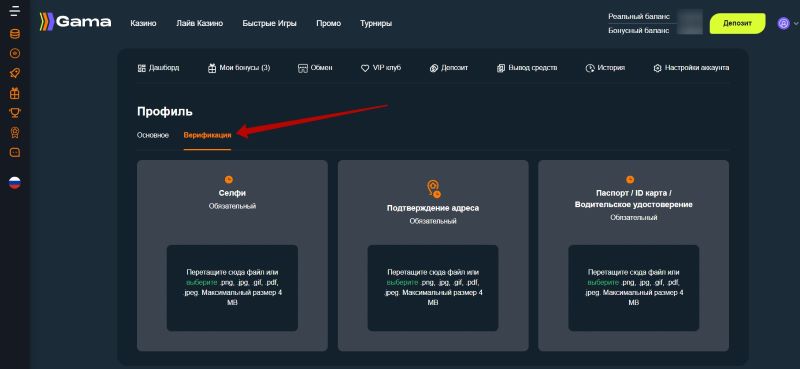The width and height of the screenshot is (800, 369).
Task: Click the gift box sidebar icon
Action: tap(15, 93)
